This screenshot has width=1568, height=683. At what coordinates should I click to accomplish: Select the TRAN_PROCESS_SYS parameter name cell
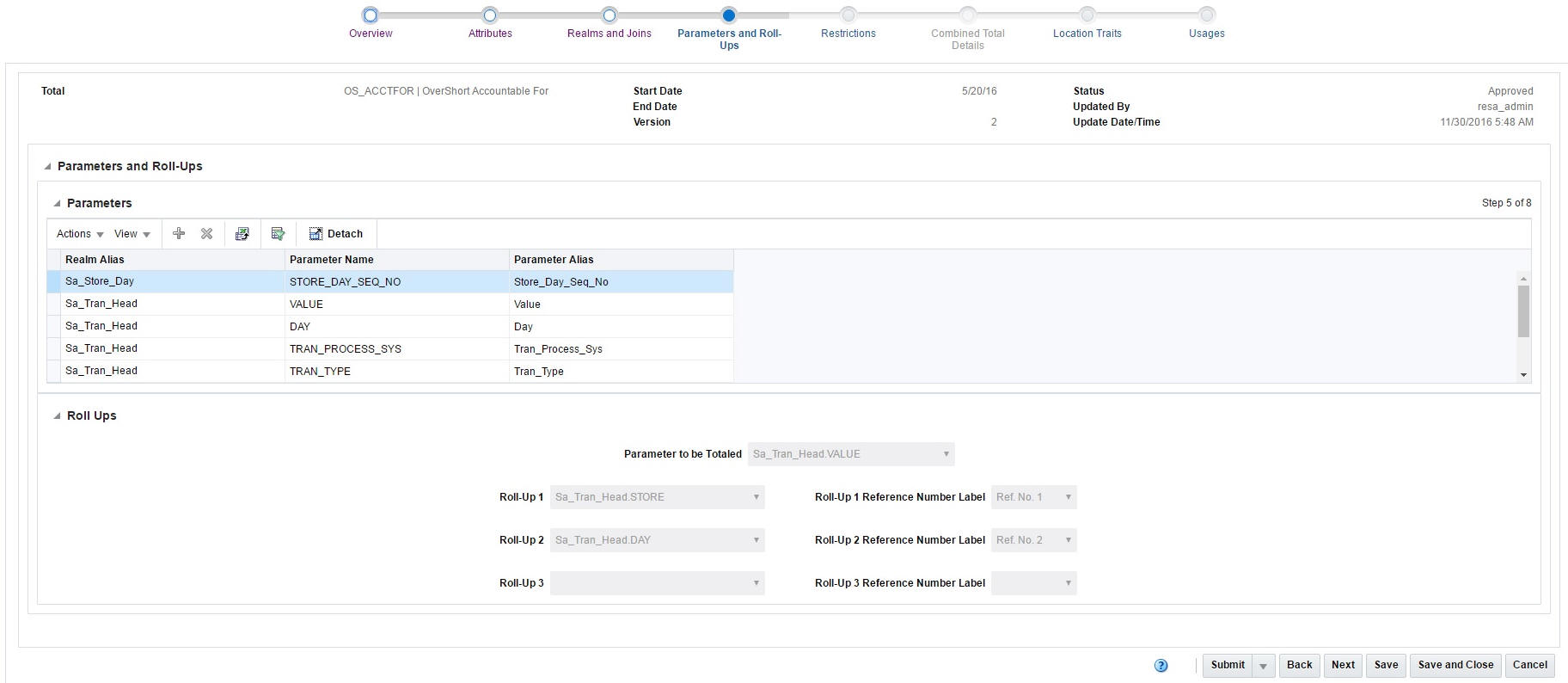coord(397,349)
